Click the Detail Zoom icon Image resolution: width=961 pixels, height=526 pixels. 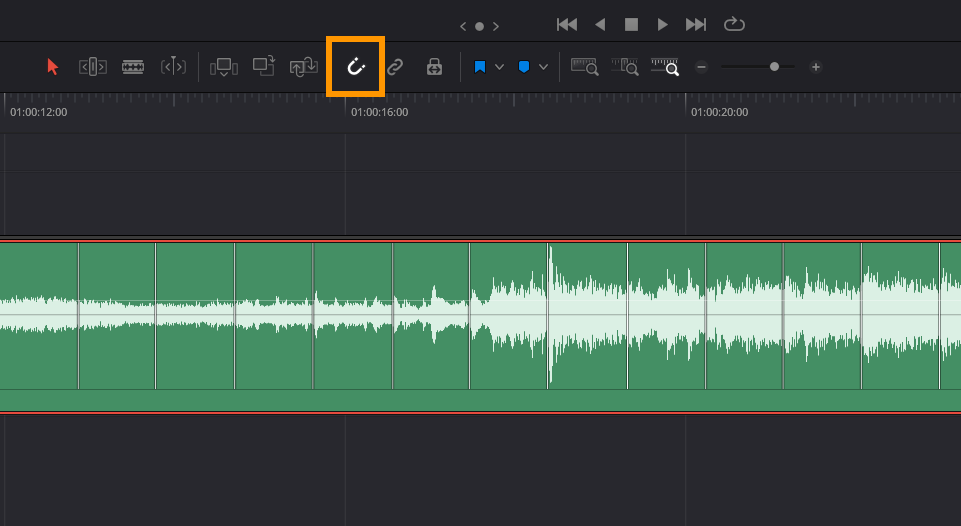[x=625, y=67]
